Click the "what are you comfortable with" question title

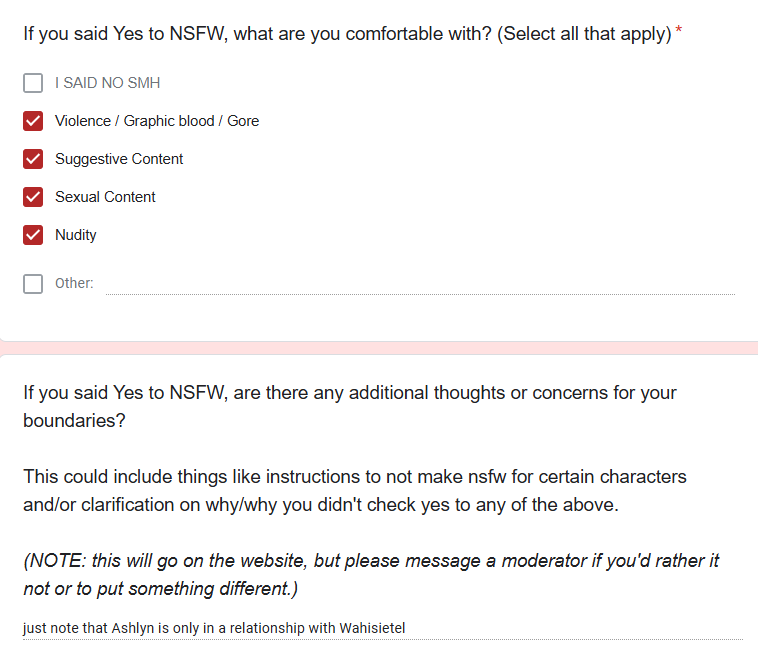point(347,34)
